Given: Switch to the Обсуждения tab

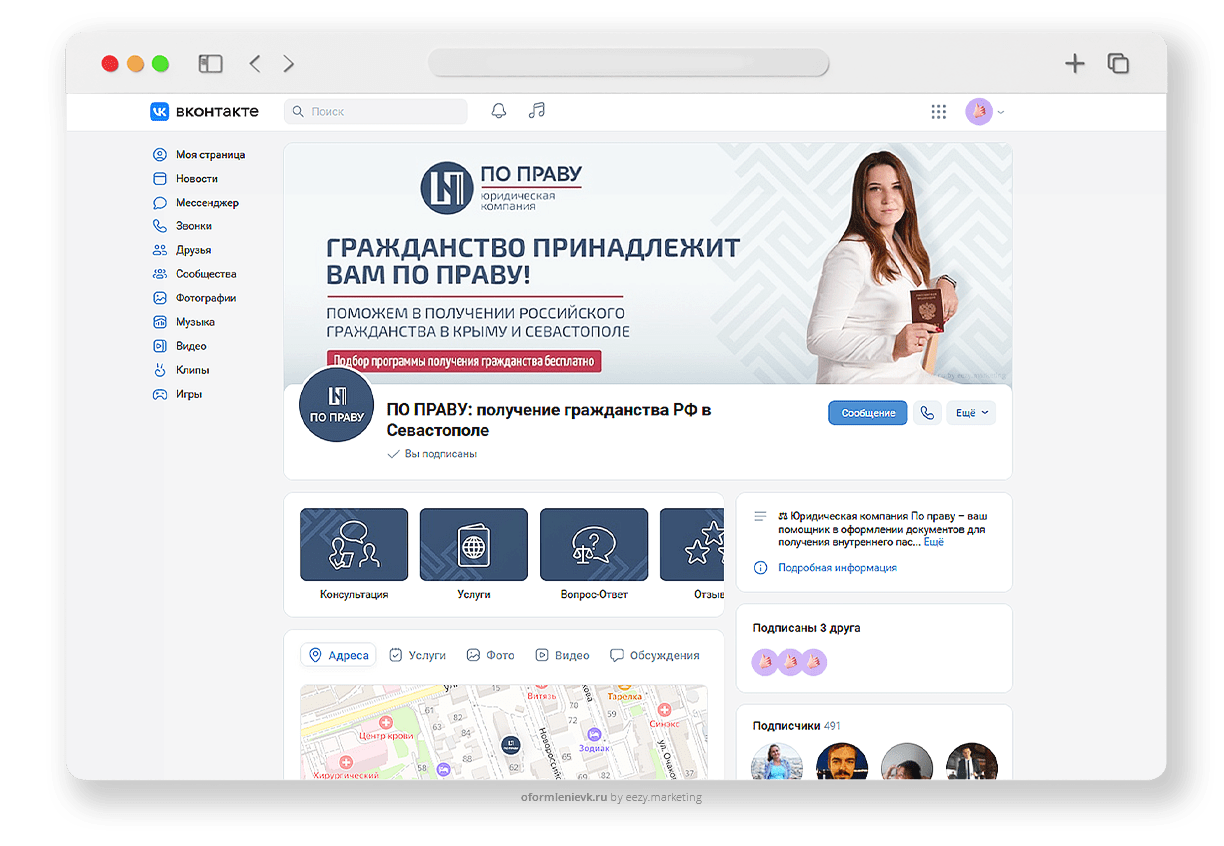Looking at the screenshot, I should [655, 655].
